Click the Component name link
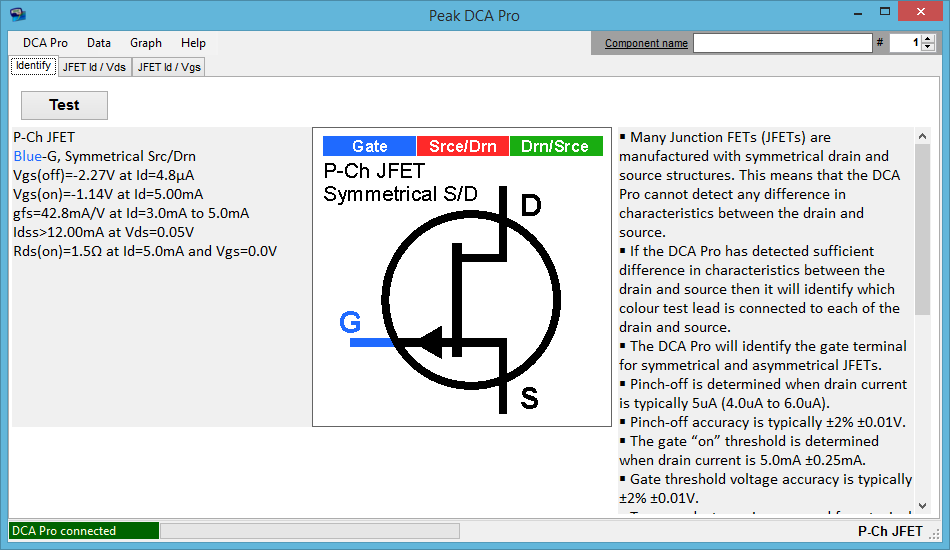Screen dimensions: 950x550 pos(646,43)
